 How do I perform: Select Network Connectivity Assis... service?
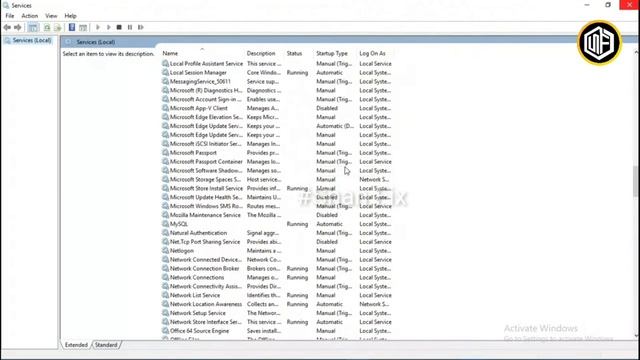(x=206, y=287)
